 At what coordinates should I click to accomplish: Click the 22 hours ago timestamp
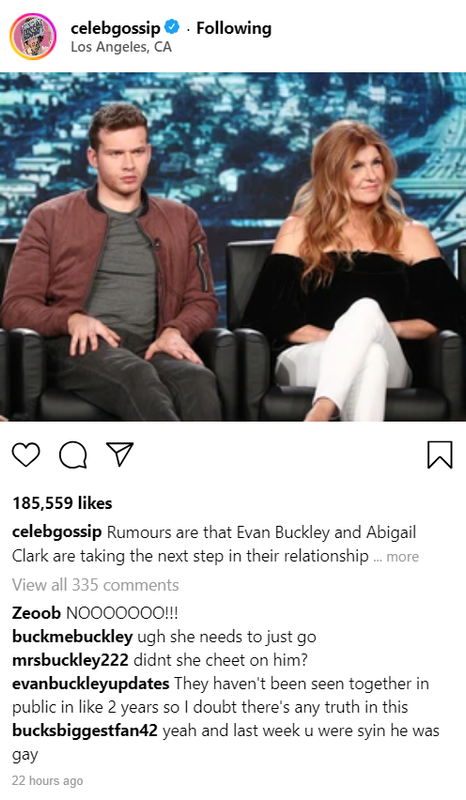[x=47, y=781]
